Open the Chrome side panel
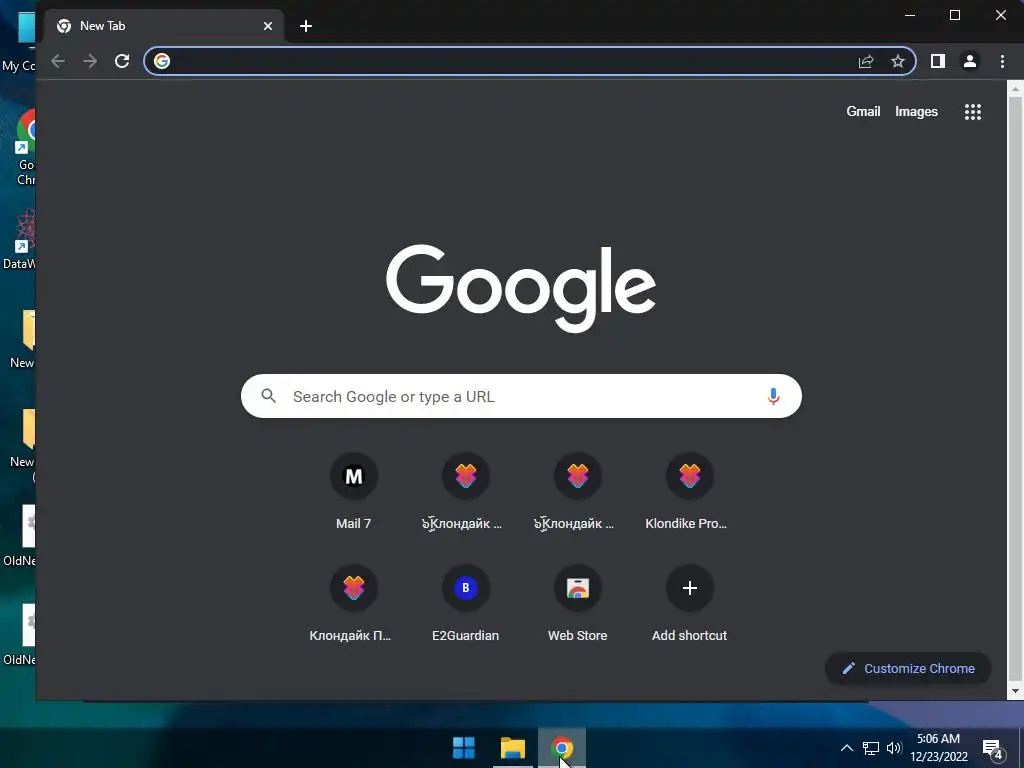 938,61
